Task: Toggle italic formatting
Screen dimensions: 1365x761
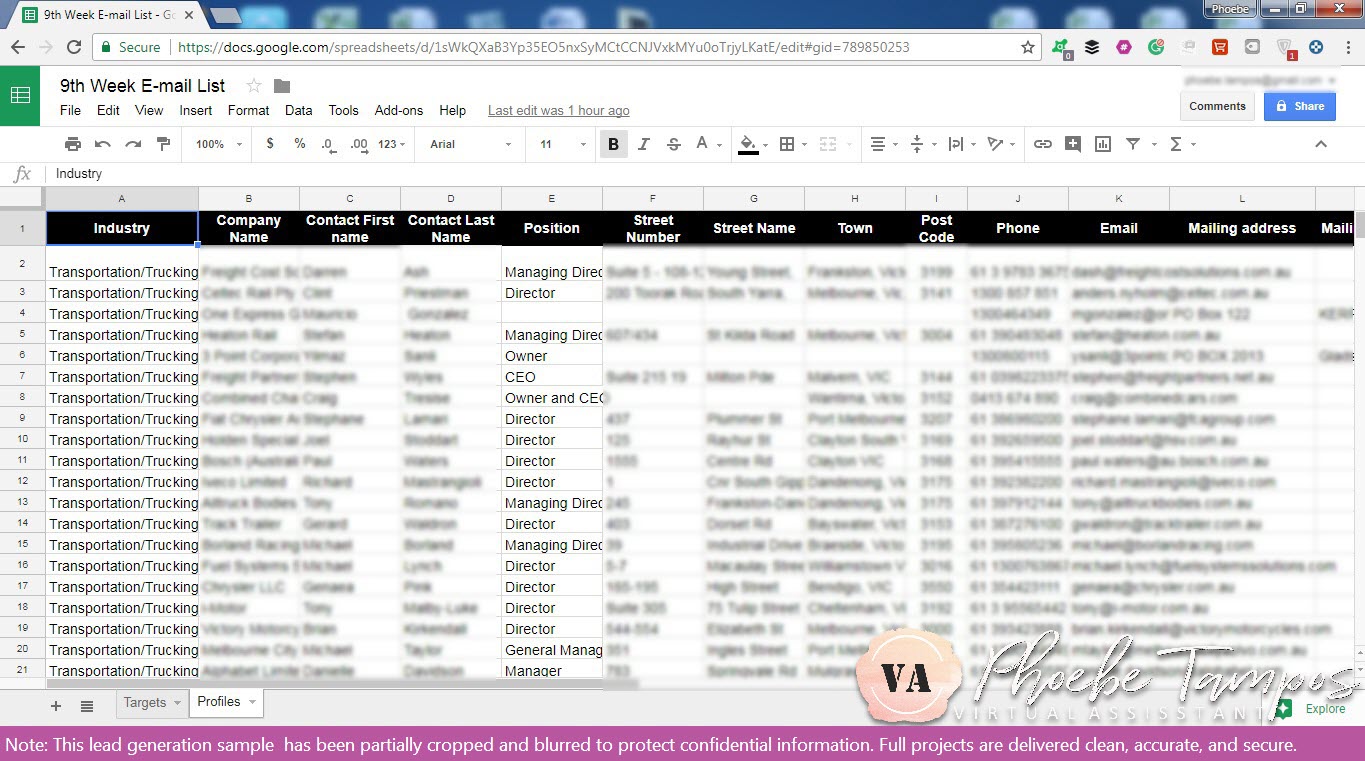Action: coord(642,144)
